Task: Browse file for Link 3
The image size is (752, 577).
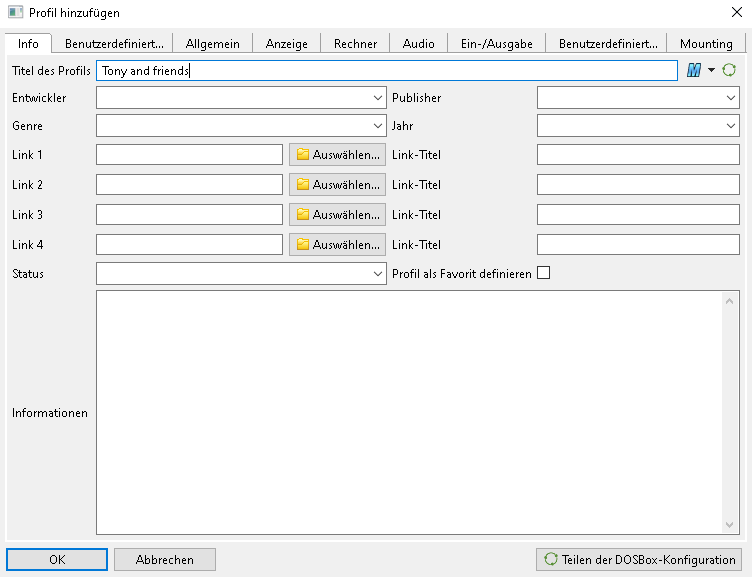Action: [337, 215]
